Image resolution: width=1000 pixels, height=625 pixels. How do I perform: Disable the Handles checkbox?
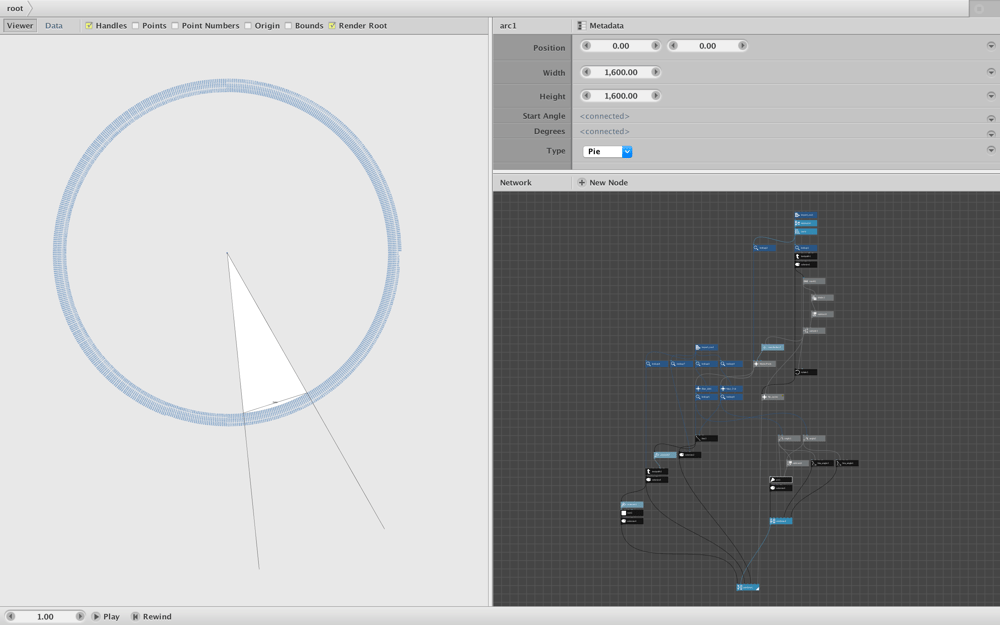tap(89, 26)
